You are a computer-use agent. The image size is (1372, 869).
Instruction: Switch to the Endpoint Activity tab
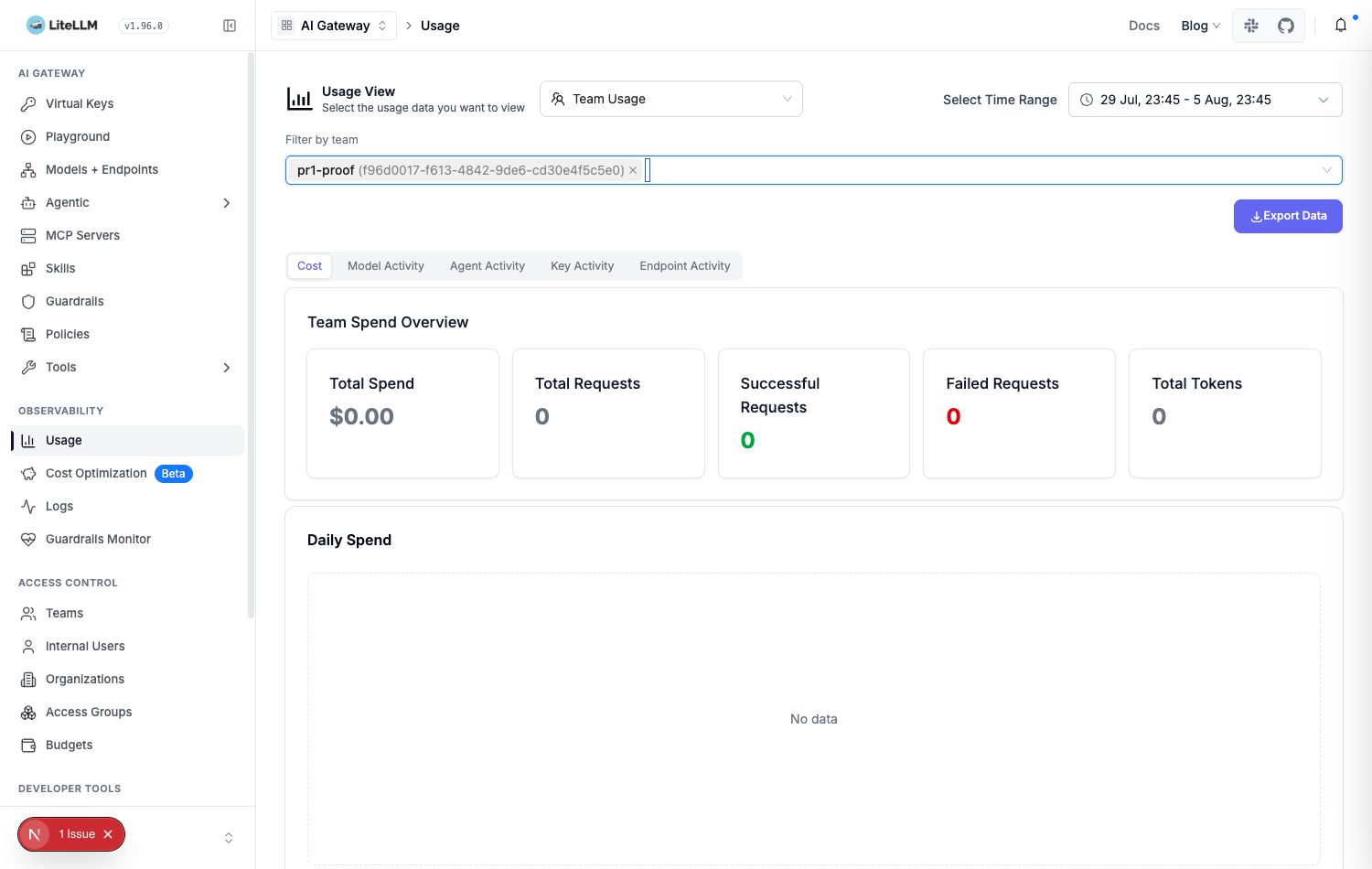(685, 266)
